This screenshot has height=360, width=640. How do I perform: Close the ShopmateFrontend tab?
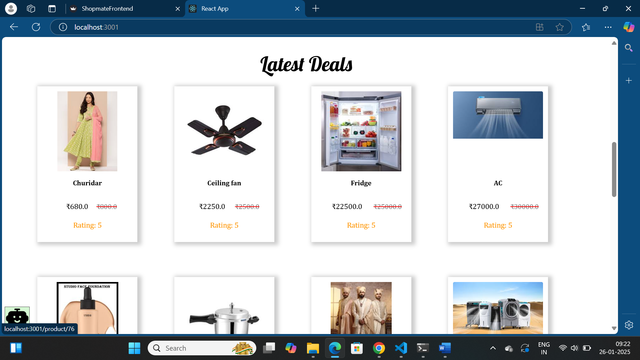tap(178, 9)
